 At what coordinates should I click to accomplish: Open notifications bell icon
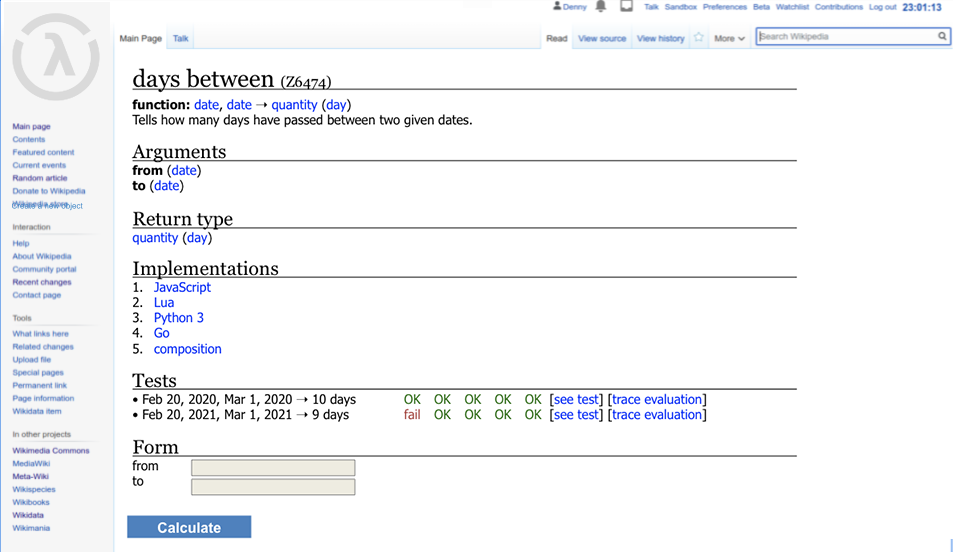(x=601, y=7)
